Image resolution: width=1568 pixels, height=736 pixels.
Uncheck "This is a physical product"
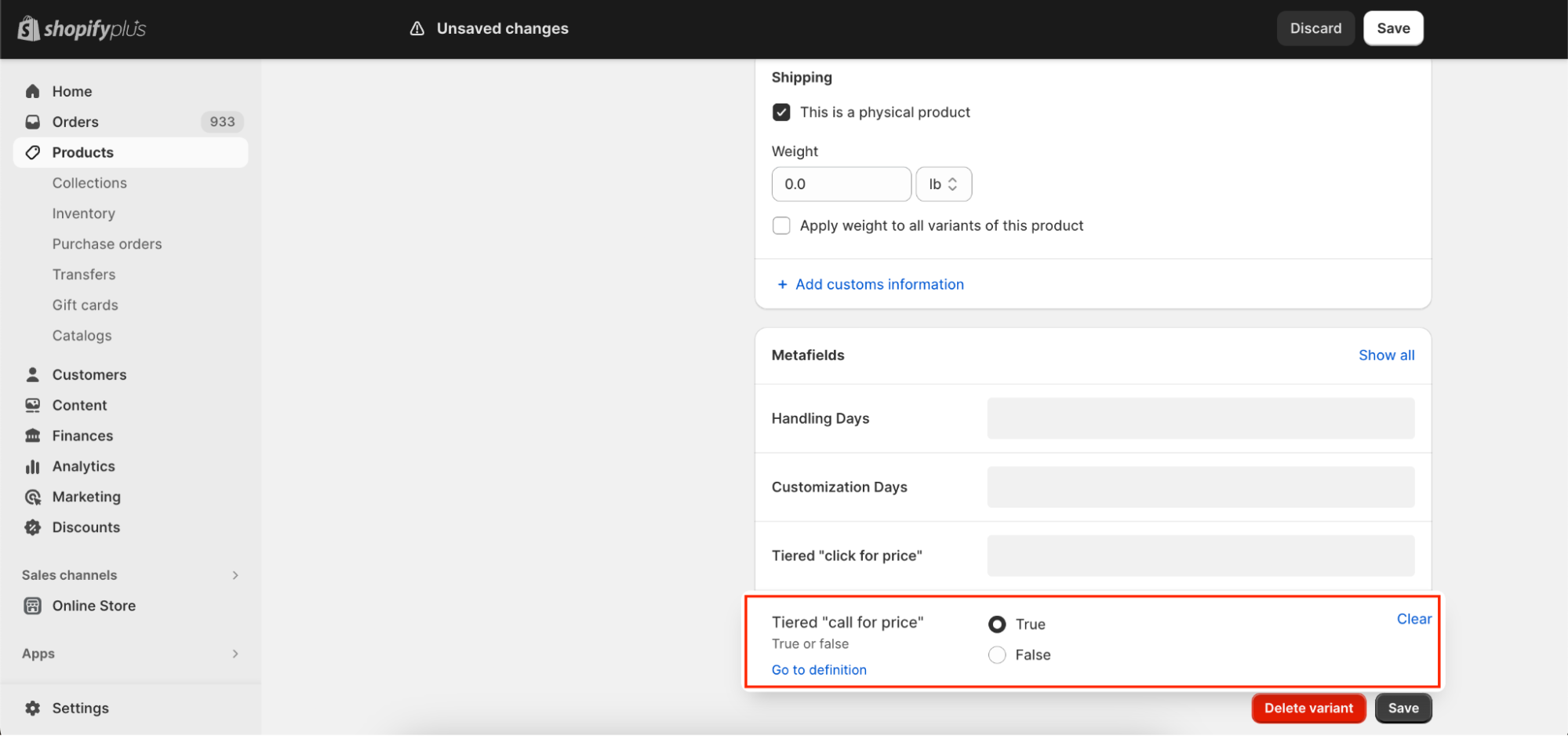coord(781,112)
